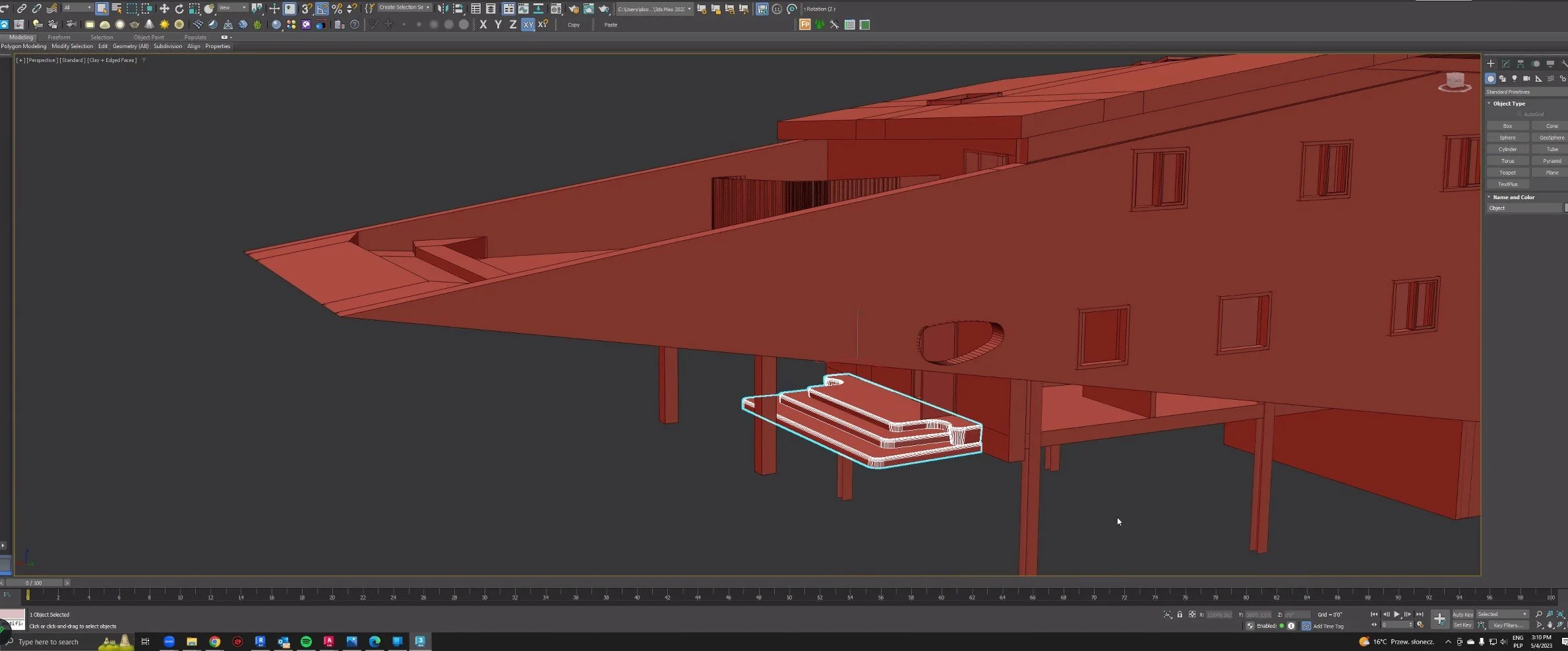Toggle the selection lock padlock icon

pyautogui.click(x=1180, y=614)
